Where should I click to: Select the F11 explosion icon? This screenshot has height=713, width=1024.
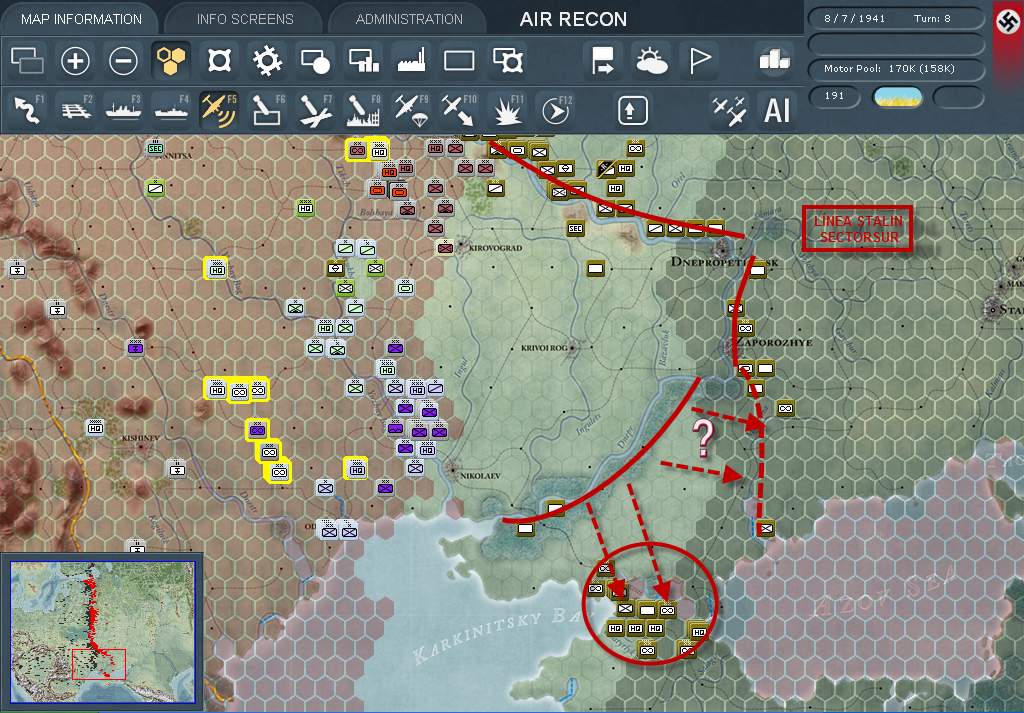click(x=507, y=109)
